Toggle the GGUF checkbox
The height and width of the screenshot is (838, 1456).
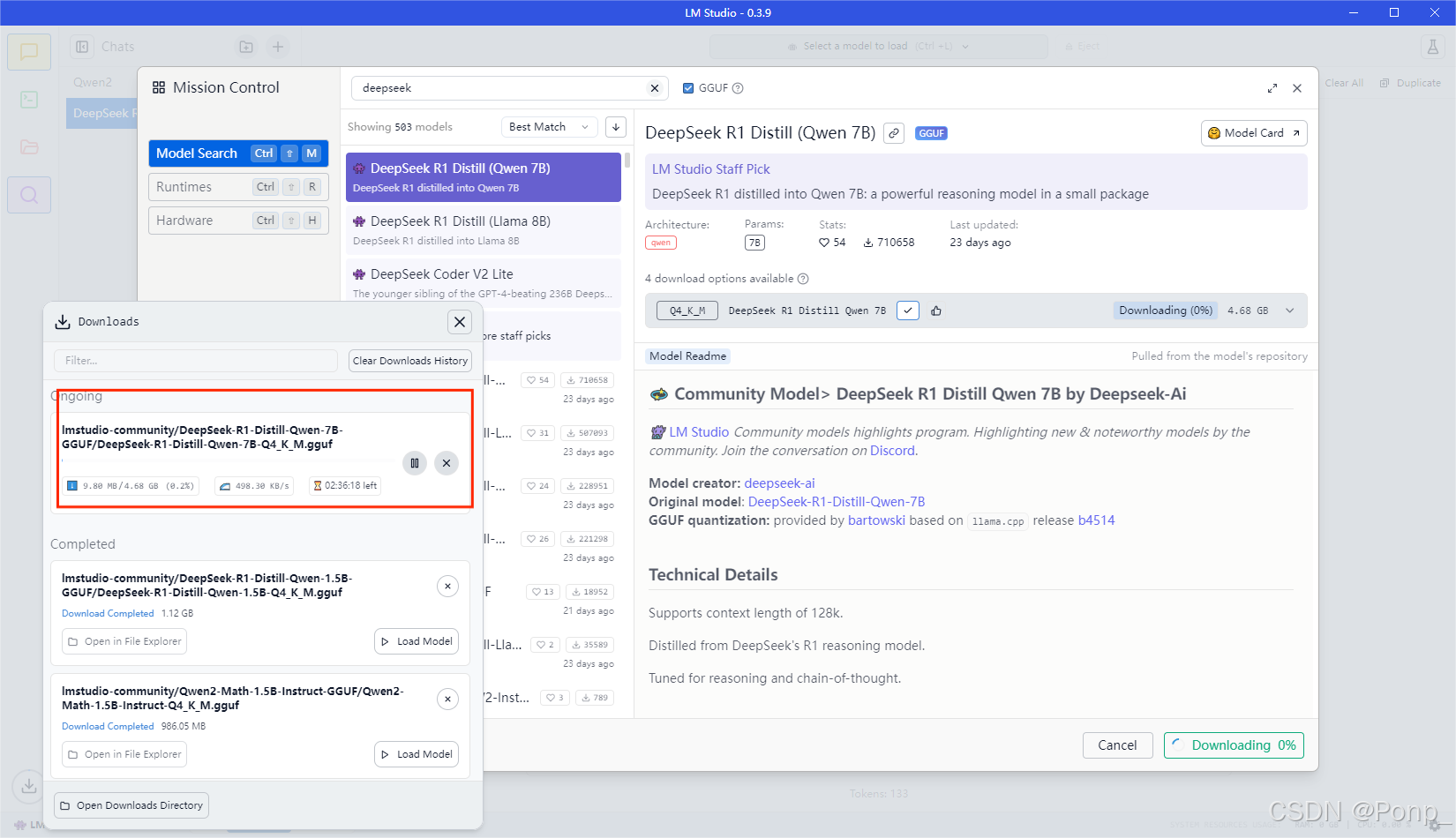(x=688, y=88)
